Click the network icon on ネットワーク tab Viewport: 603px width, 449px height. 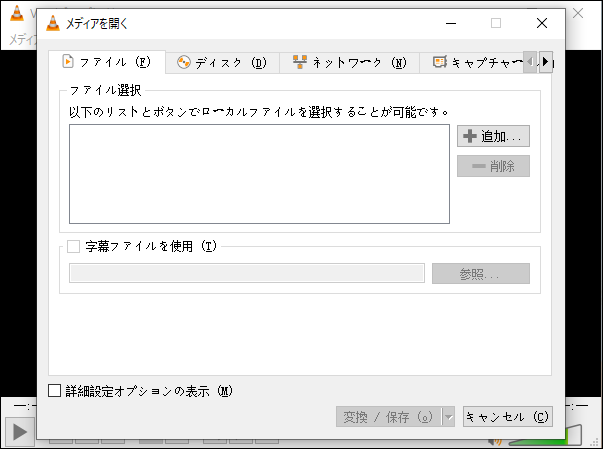299,62
